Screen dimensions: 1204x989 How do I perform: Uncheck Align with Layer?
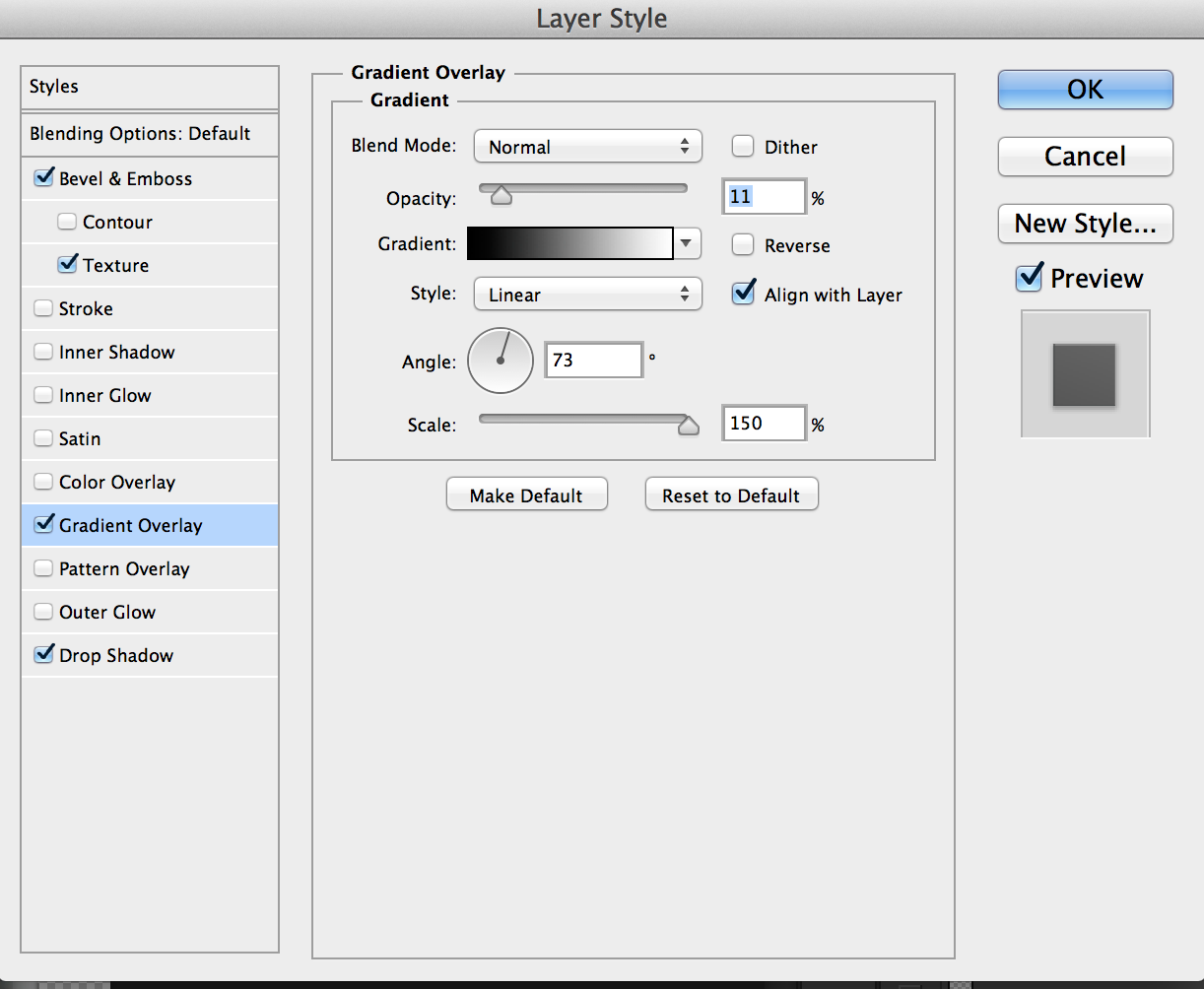(744, 294)
